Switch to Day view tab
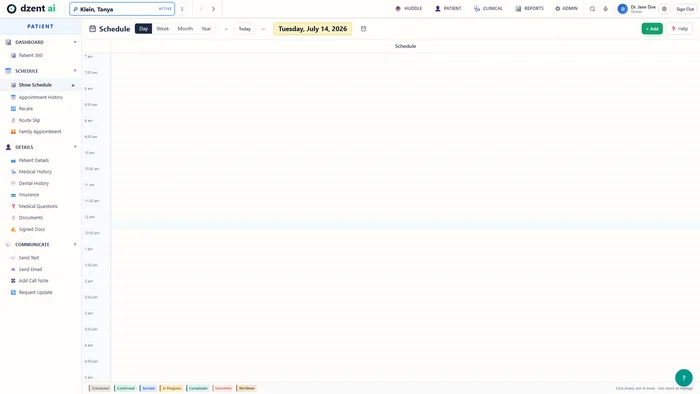700x394 pixels. click(143, 29)
